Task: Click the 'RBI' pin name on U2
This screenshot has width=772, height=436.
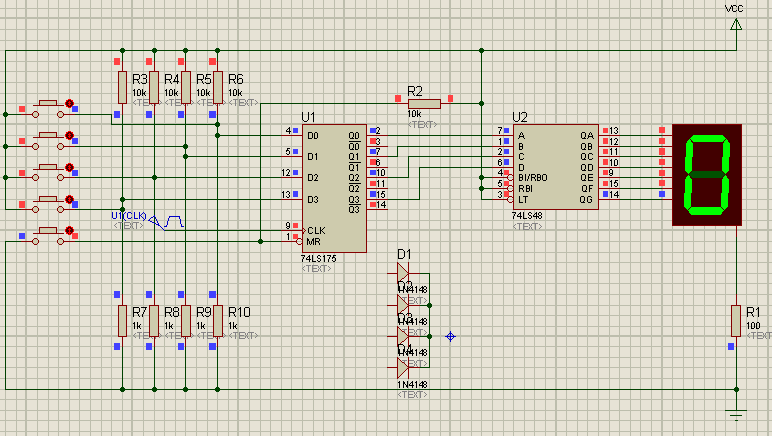Action: [x=525, y=188]
